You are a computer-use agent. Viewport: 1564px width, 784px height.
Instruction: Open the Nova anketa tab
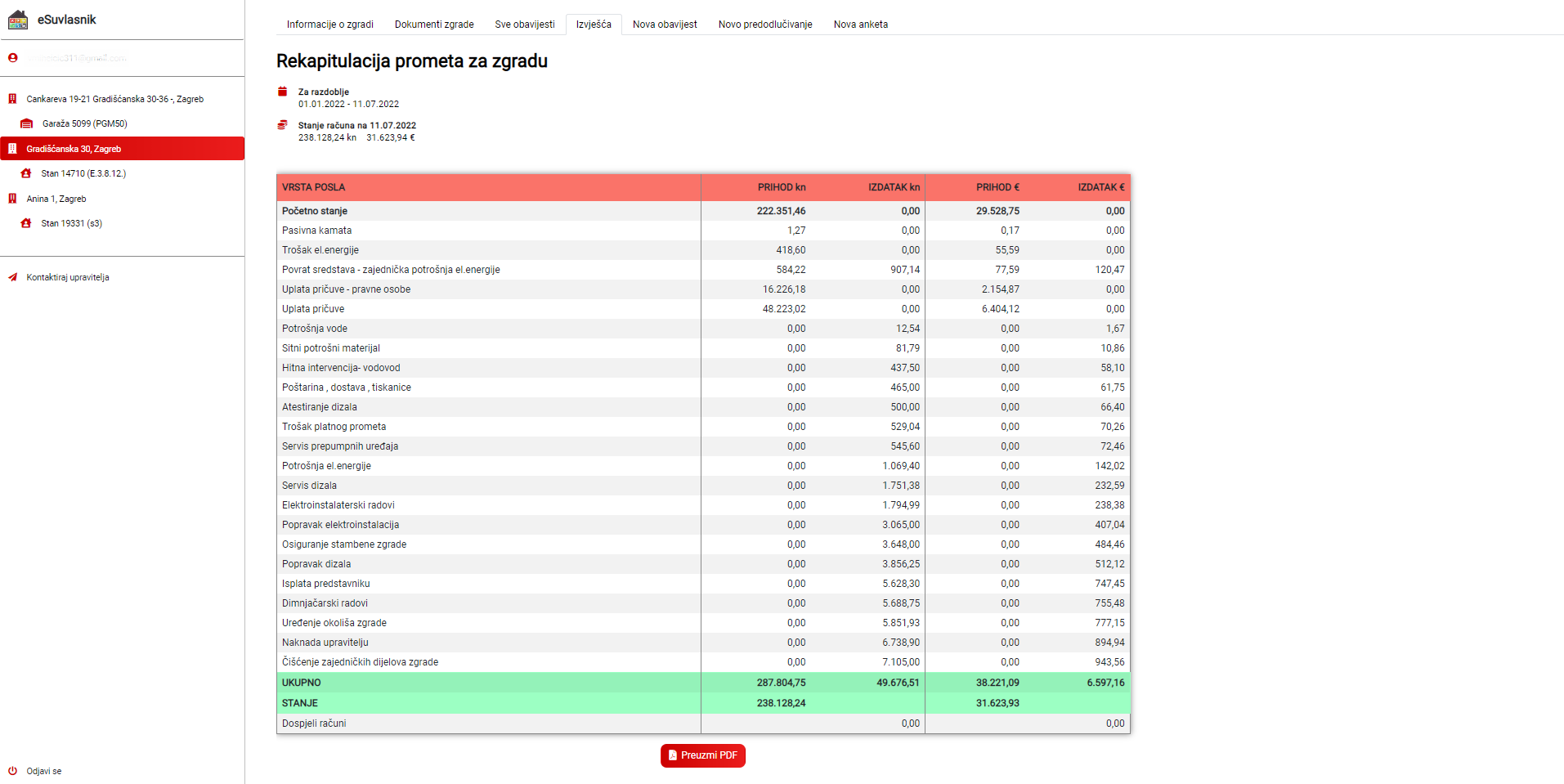tap(860, 25)
